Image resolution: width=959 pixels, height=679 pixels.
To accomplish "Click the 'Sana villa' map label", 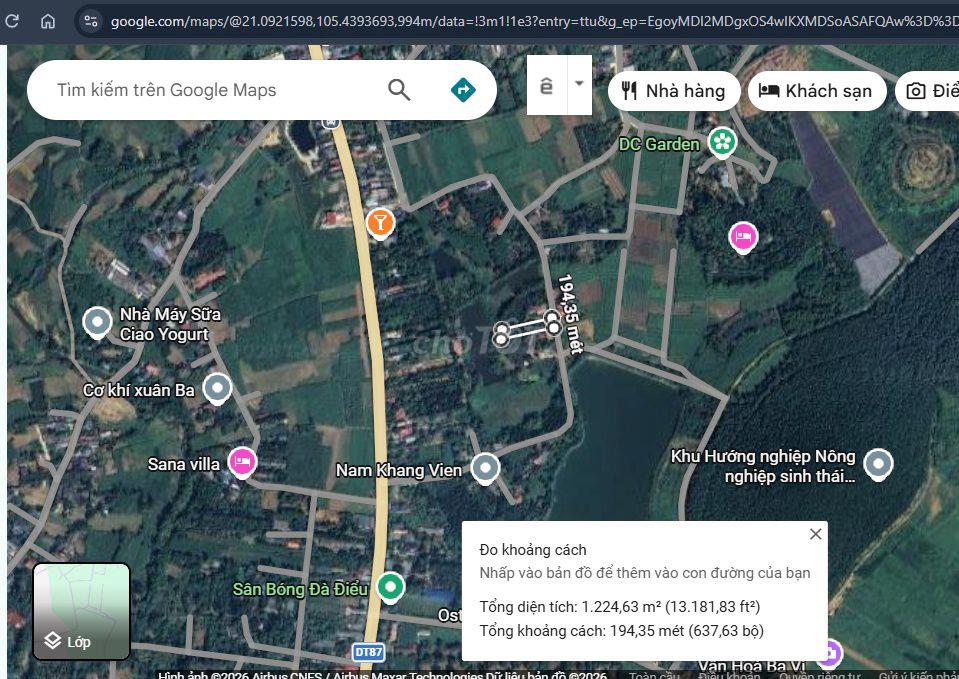I will click(x=183, y=464).
